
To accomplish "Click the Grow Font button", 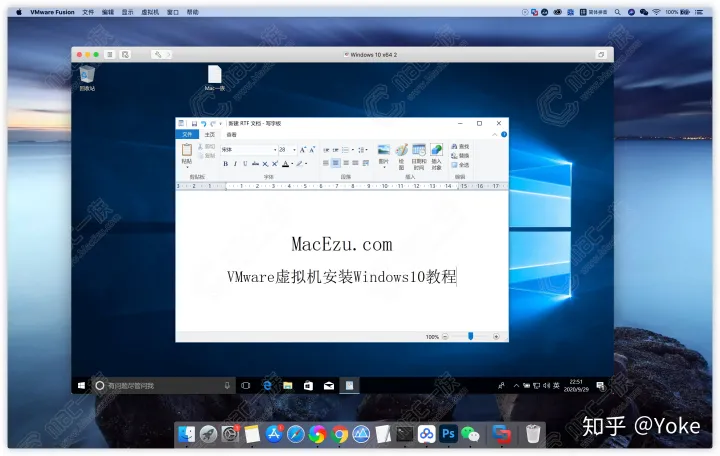I will click(x=303, y=150).
